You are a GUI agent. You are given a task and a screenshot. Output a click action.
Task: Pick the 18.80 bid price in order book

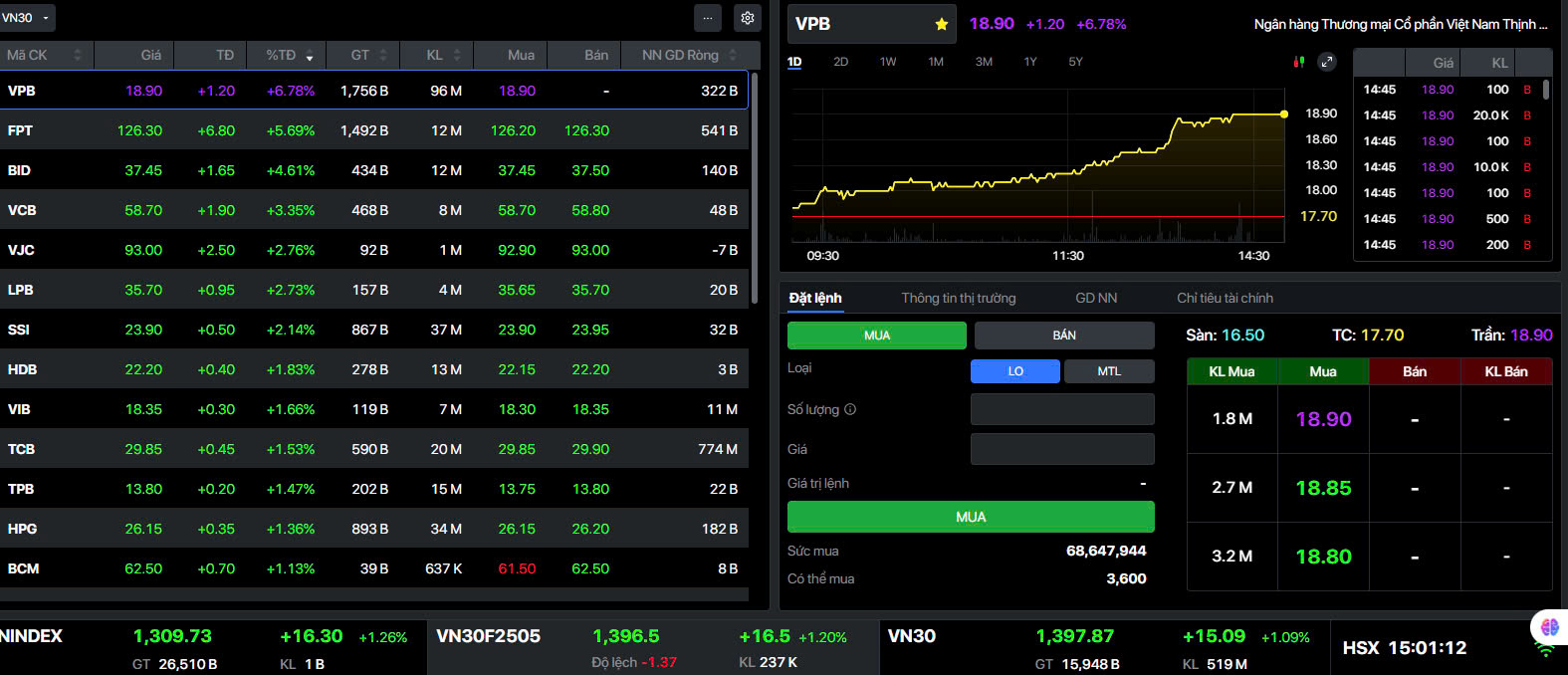tap(1323, 557)
